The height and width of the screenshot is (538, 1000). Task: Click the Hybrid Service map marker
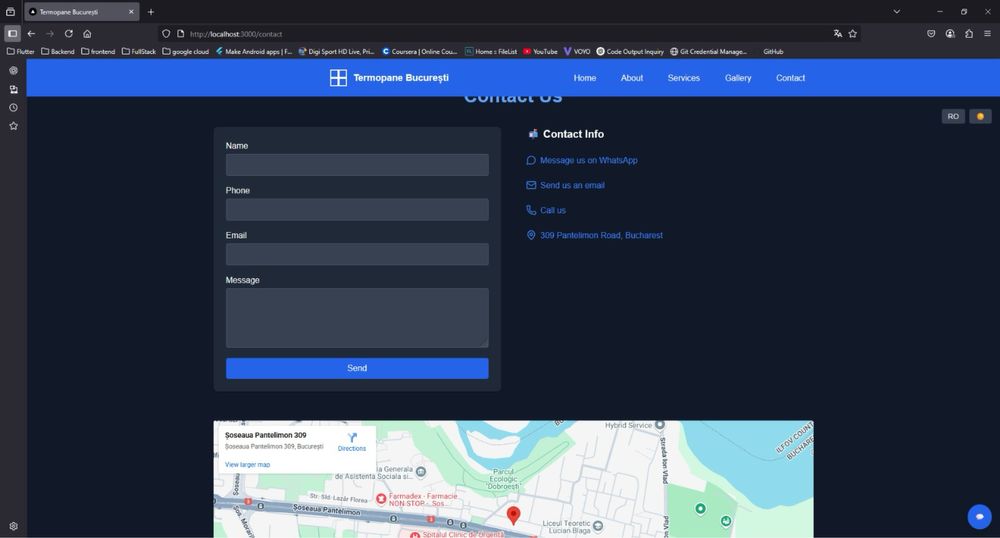tap(660, 425)
